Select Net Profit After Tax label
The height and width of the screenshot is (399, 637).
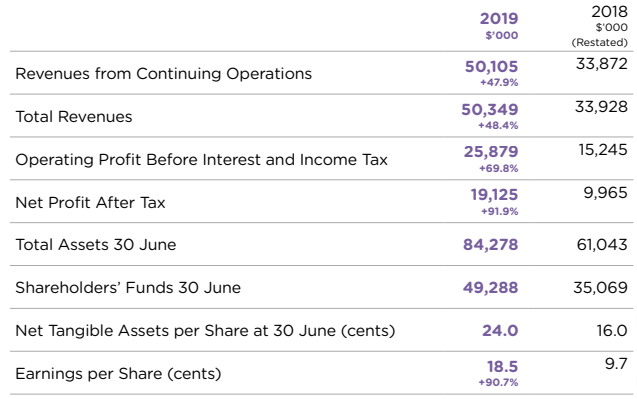click(90, 202)
